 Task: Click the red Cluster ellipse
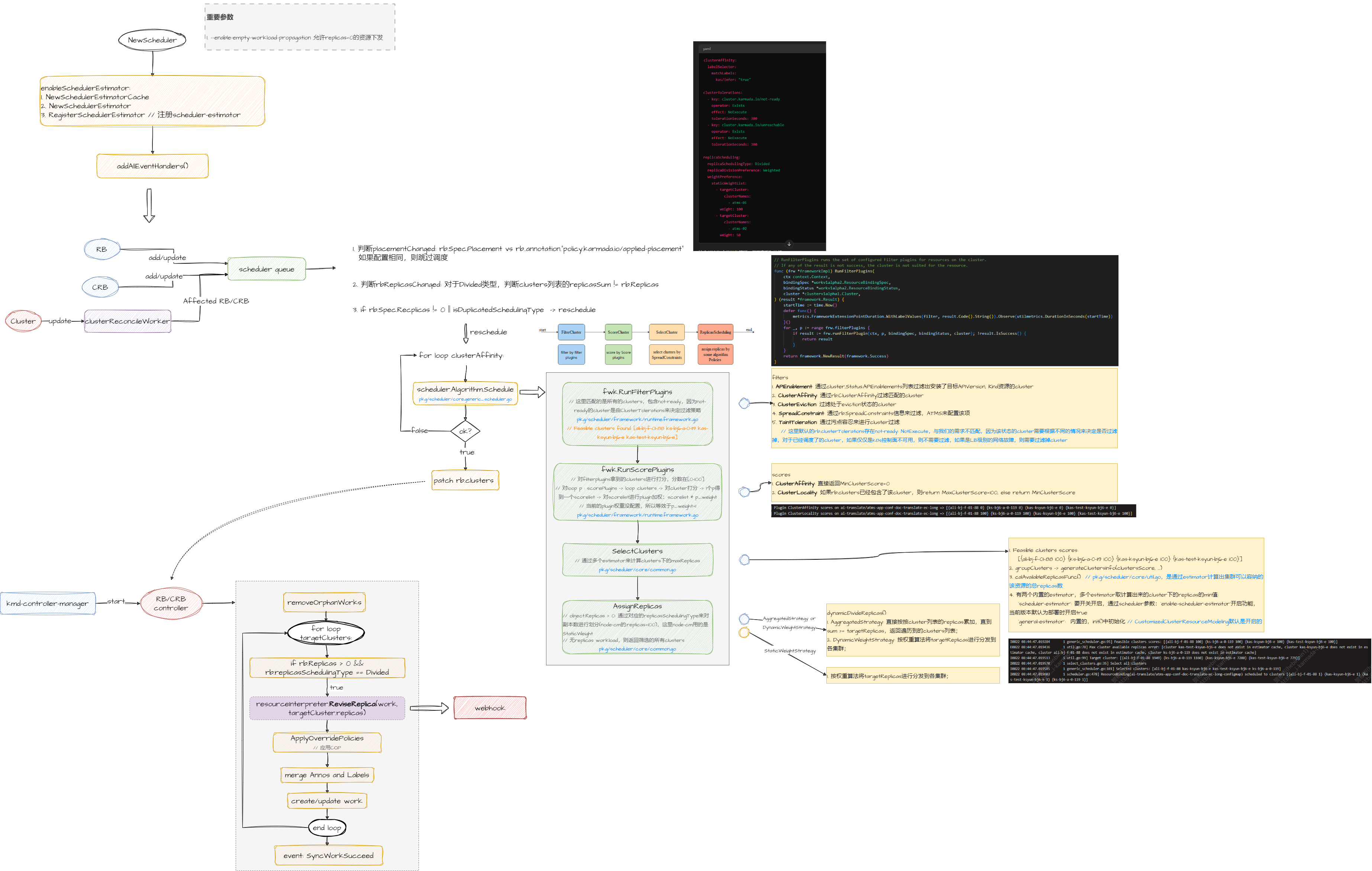pos(23,321)
